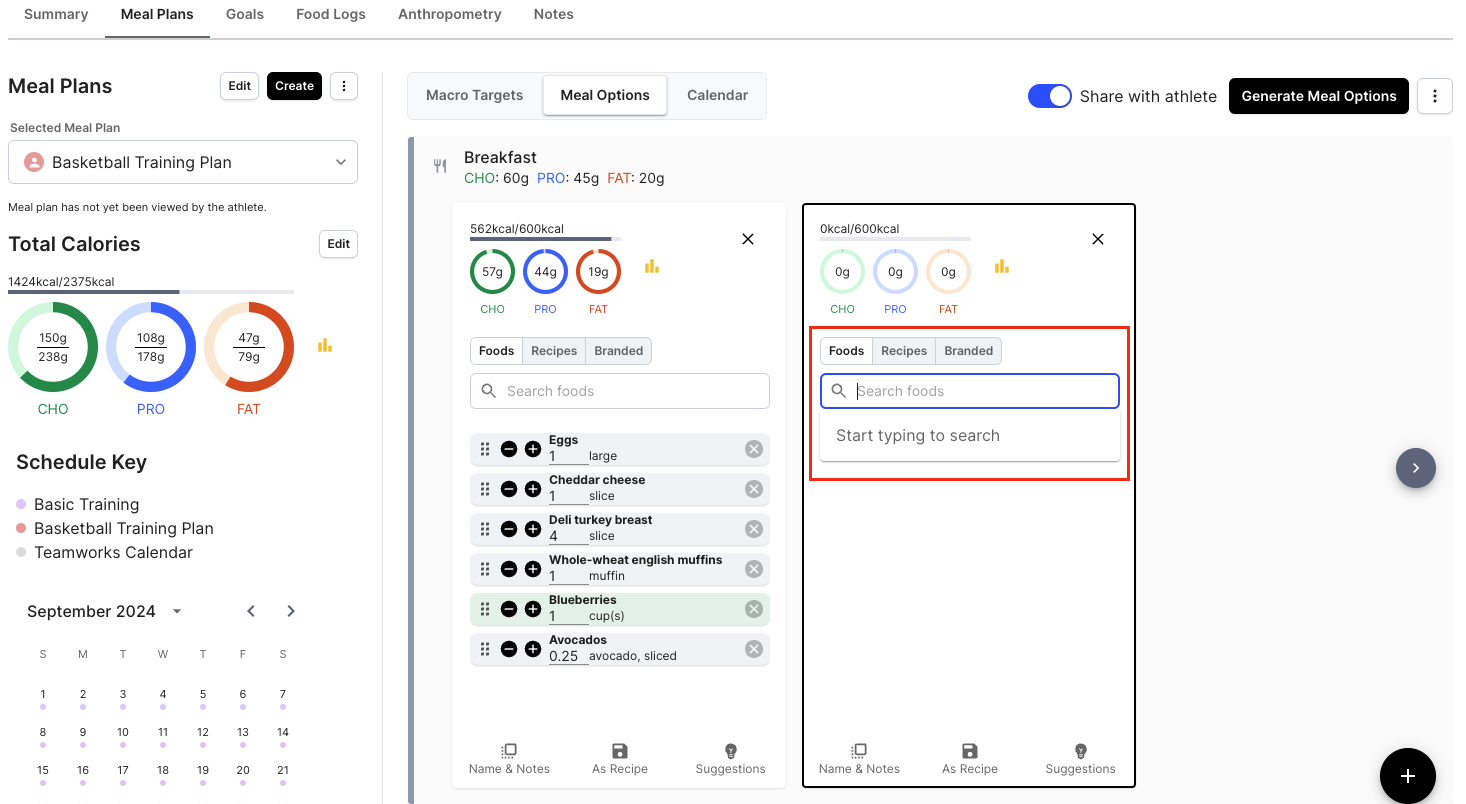Click drag handle for Blueberries row
The height and width of the screenshot is (804, 1466).
pos(485,609)
